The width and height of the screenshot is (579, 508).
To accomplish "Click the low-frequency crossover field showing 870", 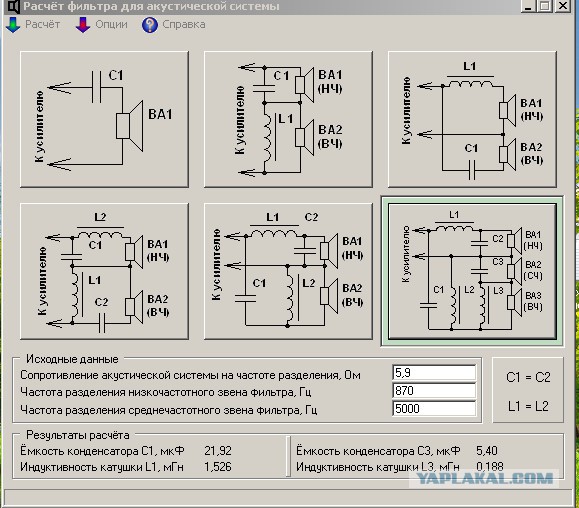I will coord(434,391).
